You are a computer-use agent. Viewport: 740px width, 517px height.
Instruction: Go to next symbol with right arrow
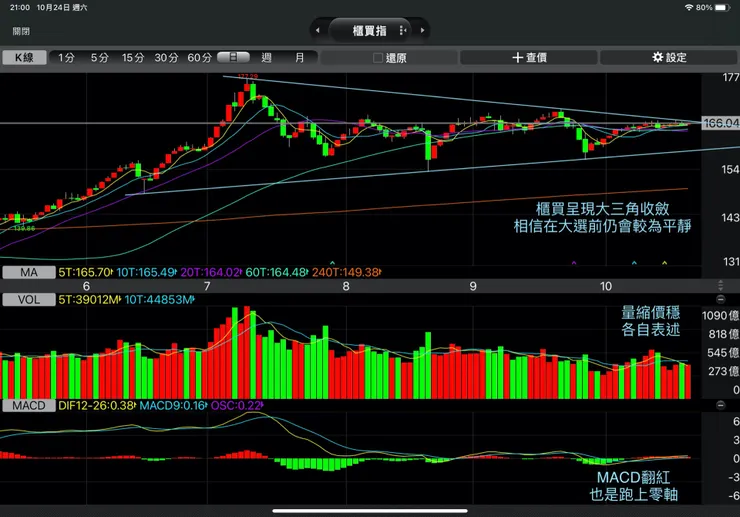point(422,30)
